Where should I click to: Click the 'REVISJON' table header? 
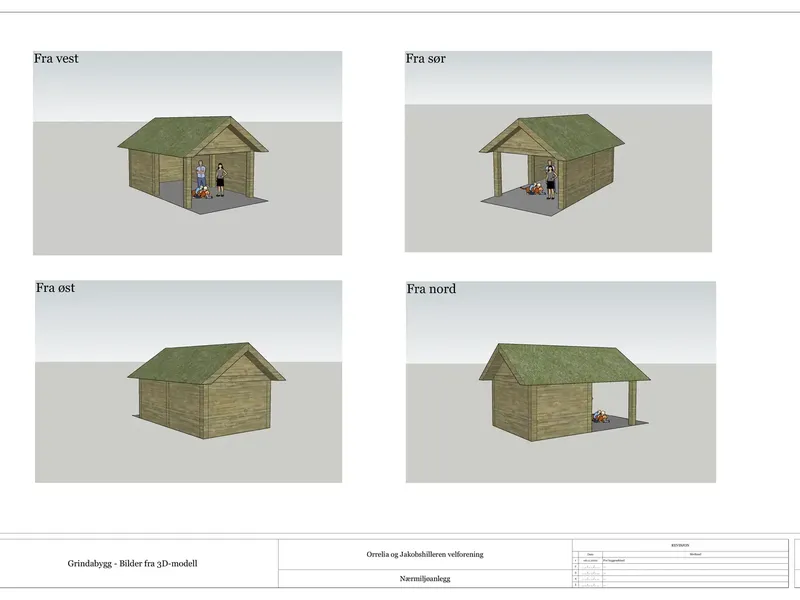[680, 545]
